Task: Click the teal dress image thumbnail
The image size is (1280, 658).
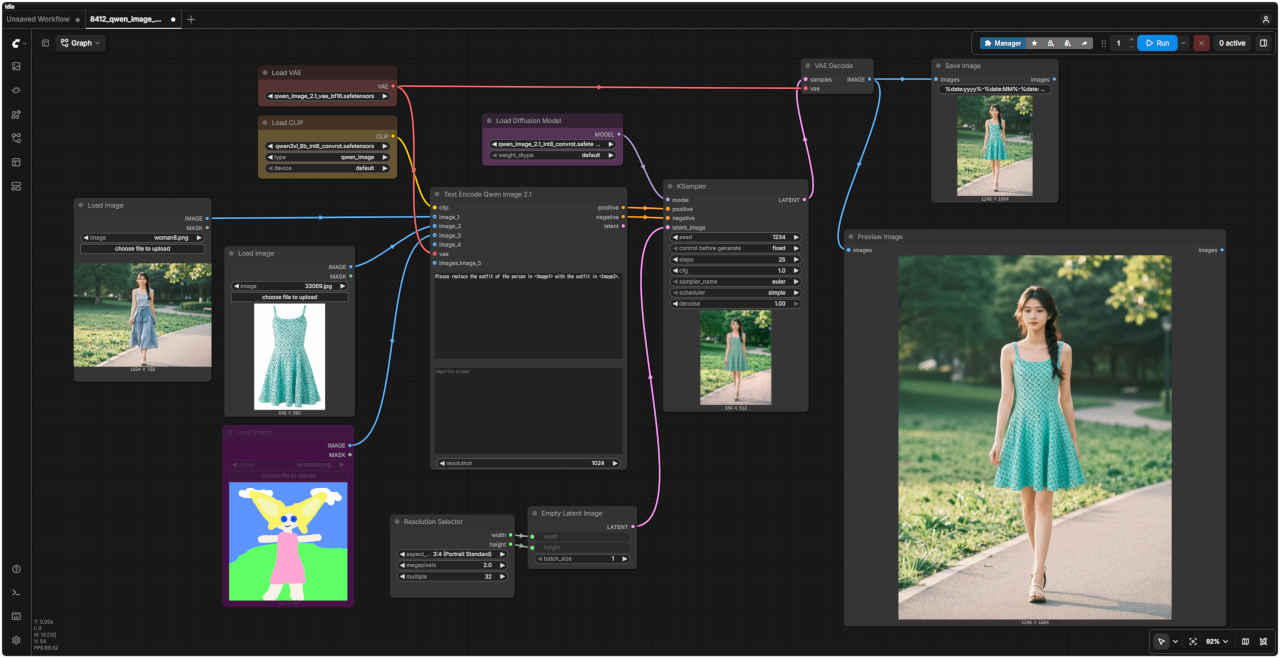Action: [x=290, y=356]
